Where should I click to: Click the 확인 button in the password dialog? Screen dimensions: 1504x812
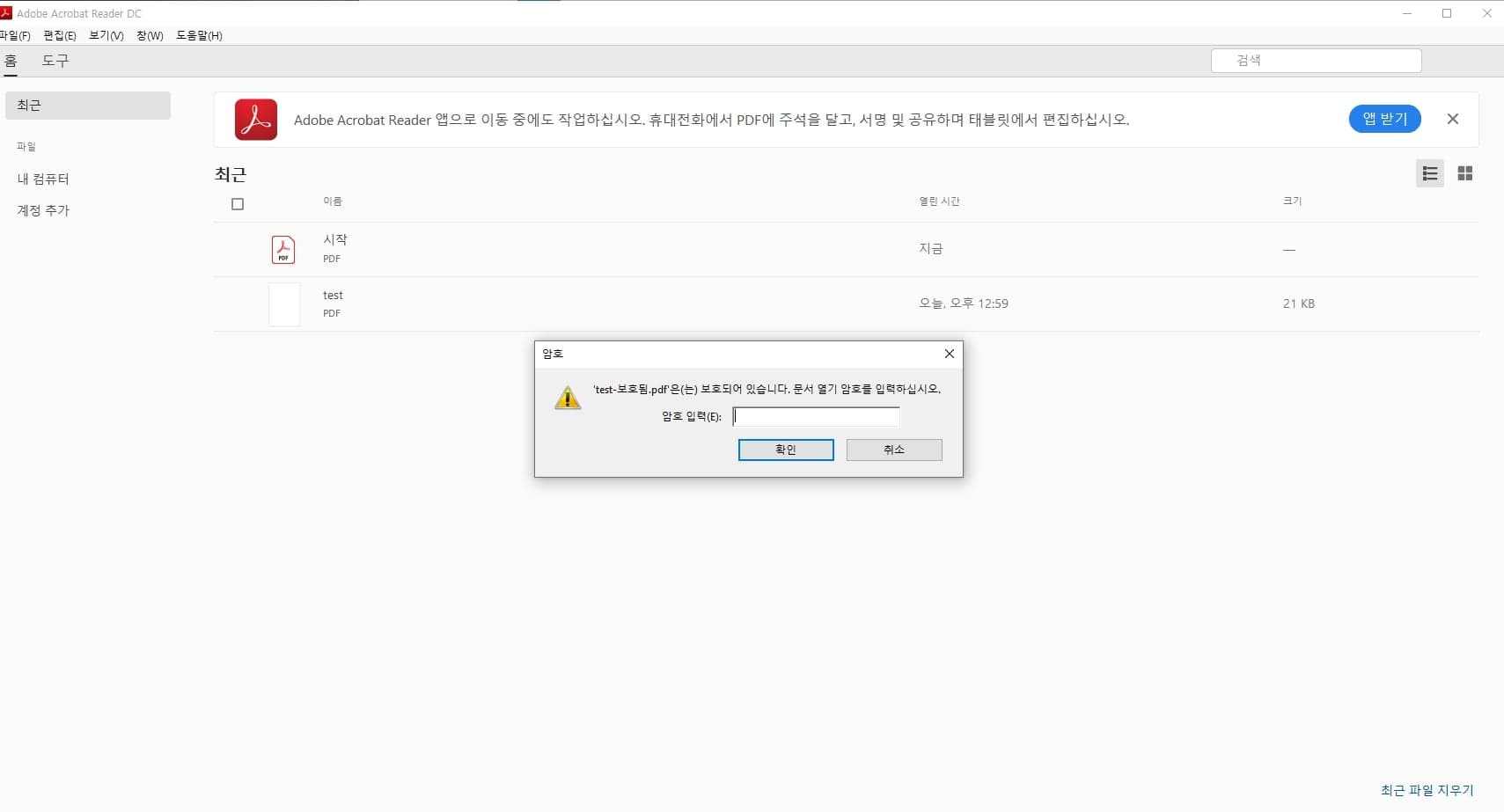tap(784, 449)
